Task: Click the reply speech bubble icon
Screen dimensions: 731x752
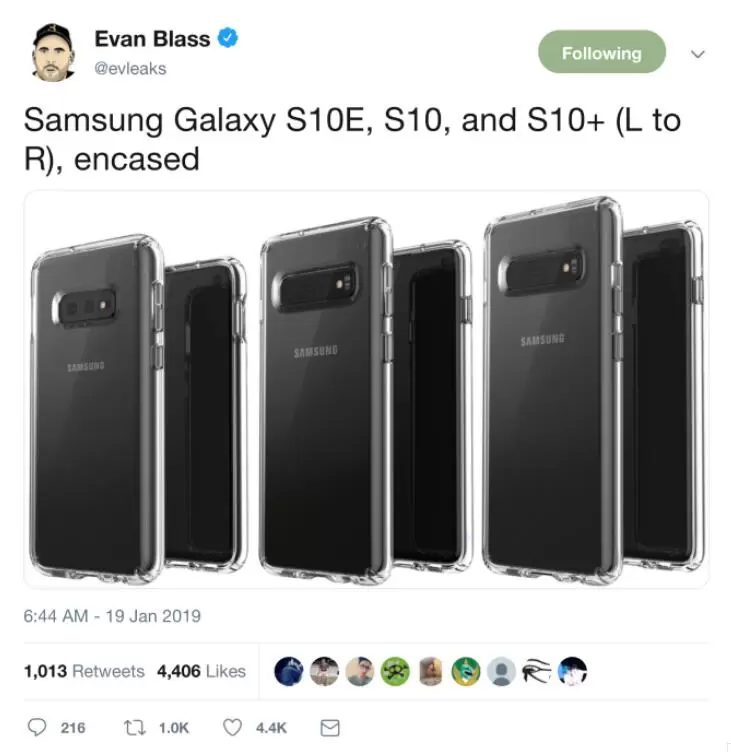Action: pyautogui.click(x=36, y=727)
